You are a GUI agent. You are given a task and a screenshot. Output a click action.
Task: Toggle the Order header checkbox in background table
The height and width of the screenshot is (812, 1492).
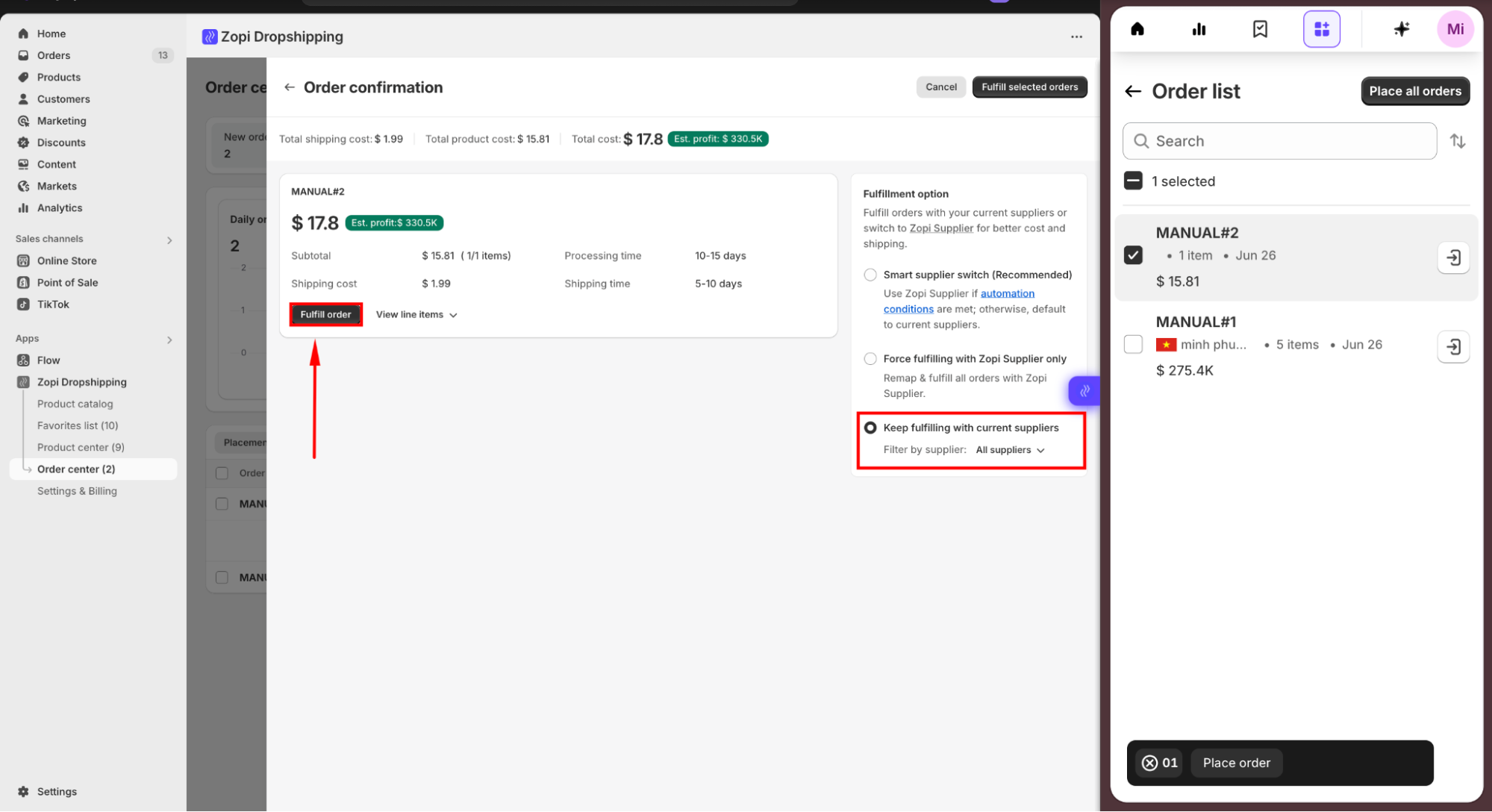222,473
